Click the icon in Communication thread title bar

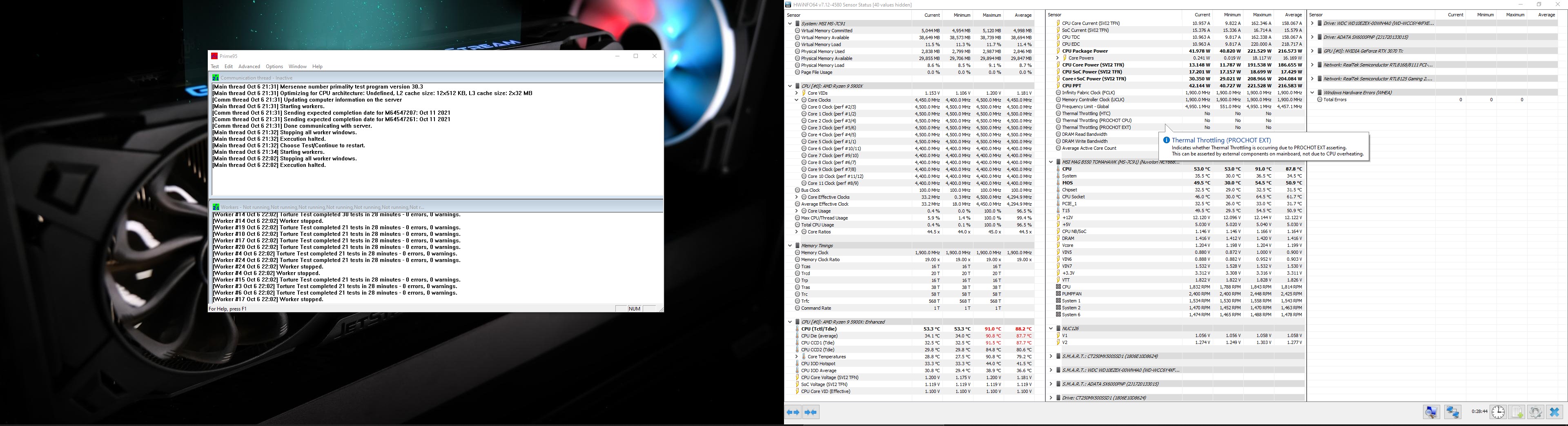pyautogui.click(x=216, y=78)
